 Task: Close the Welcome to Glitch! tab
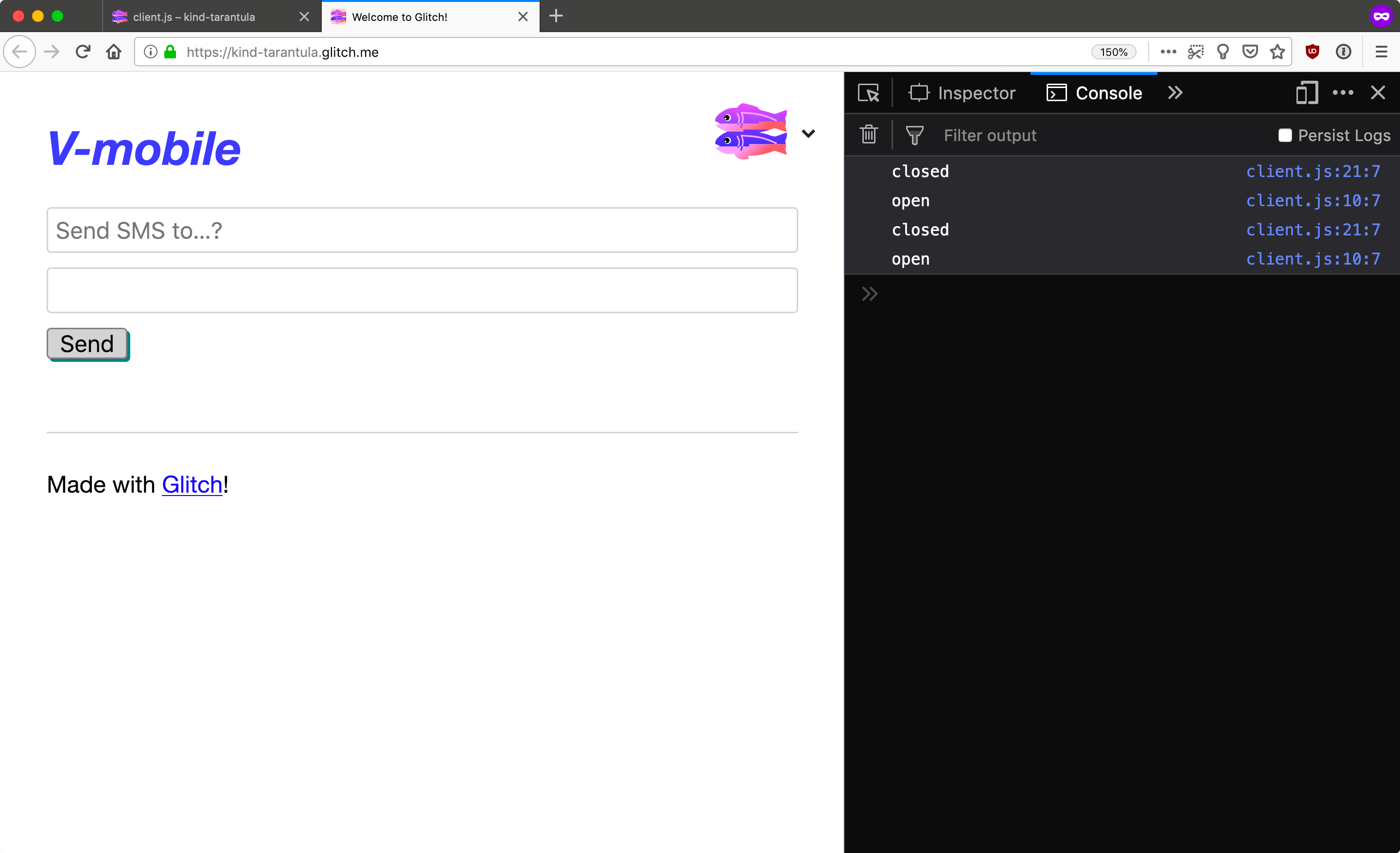[523, 17]
